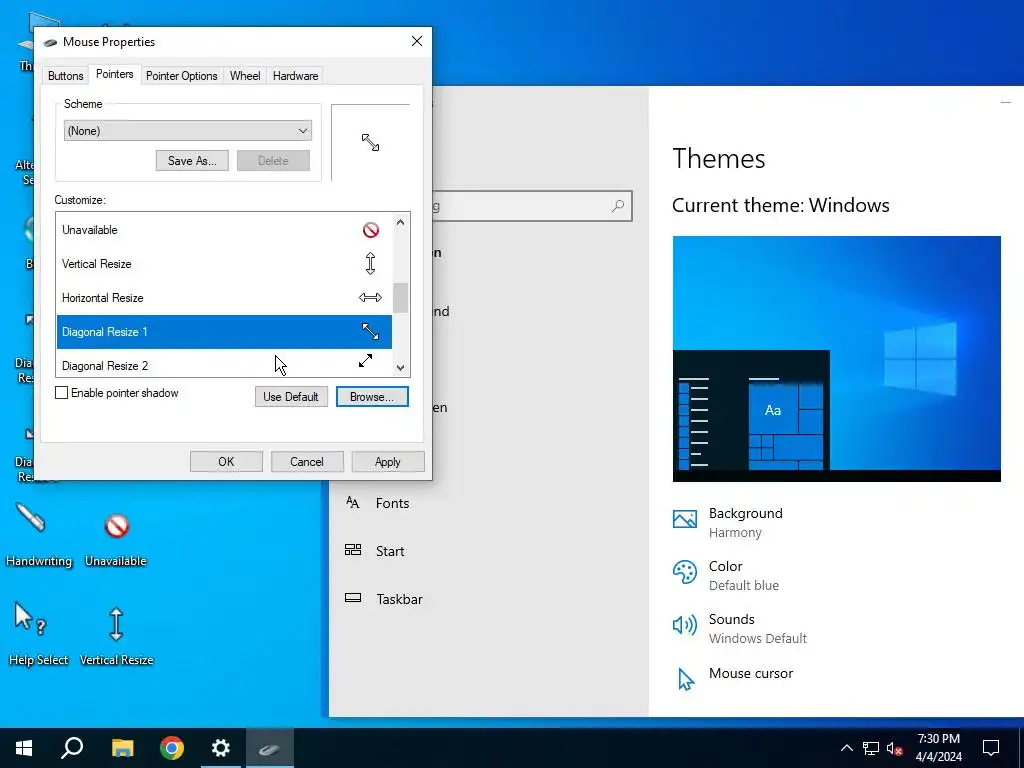Screen dimensions: 1024x768
Task: Click the Start tiles icon in Settings
Action: [353, 550]
